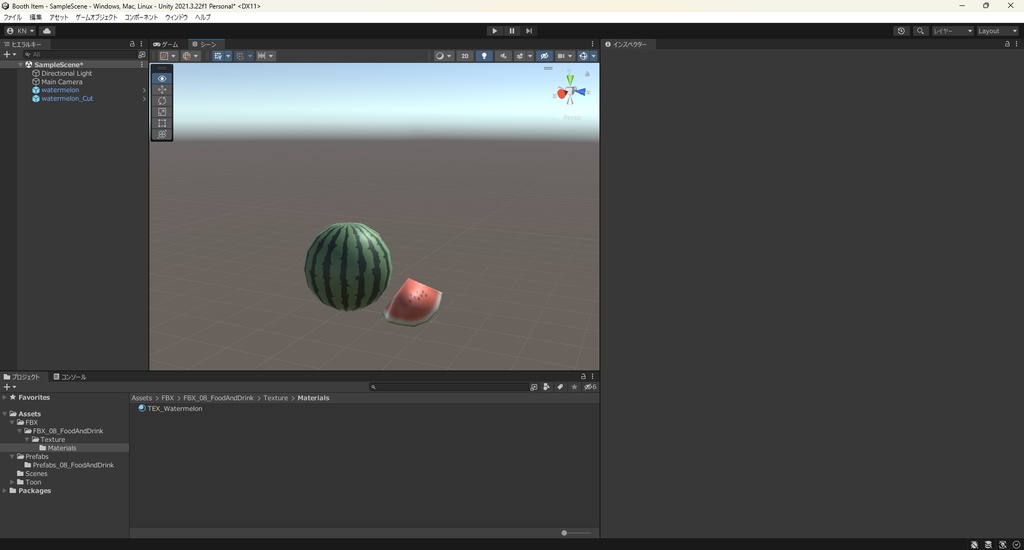
Task: Toggle scene effects button
Action: click(520, 56)
